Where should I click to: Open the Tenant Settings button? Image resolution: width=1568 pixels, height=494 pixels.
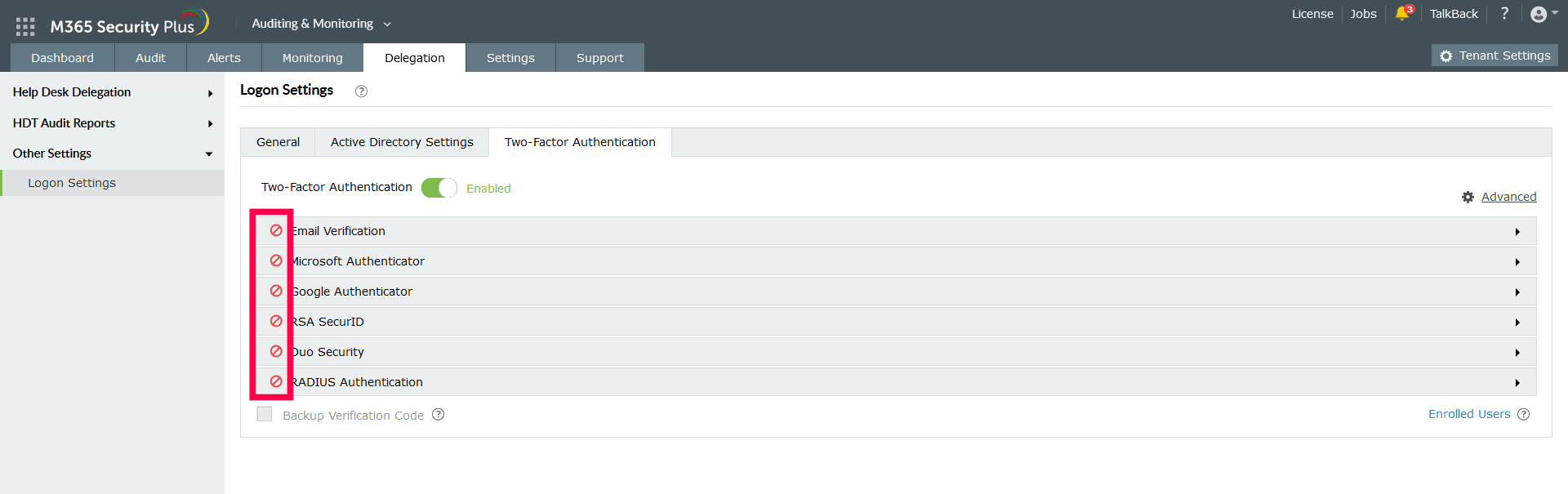coord(1494,56)
